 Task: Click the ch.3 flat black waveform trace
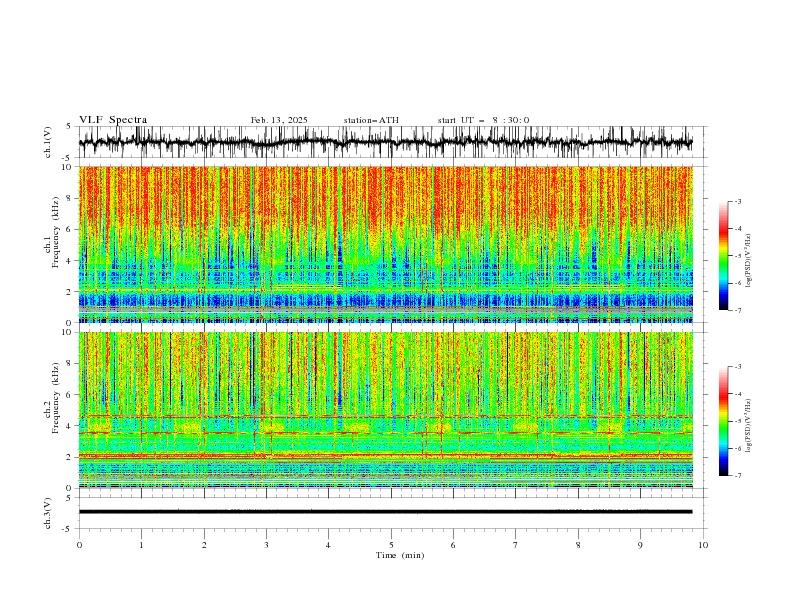pyautogui.click(x=385, y=512)
